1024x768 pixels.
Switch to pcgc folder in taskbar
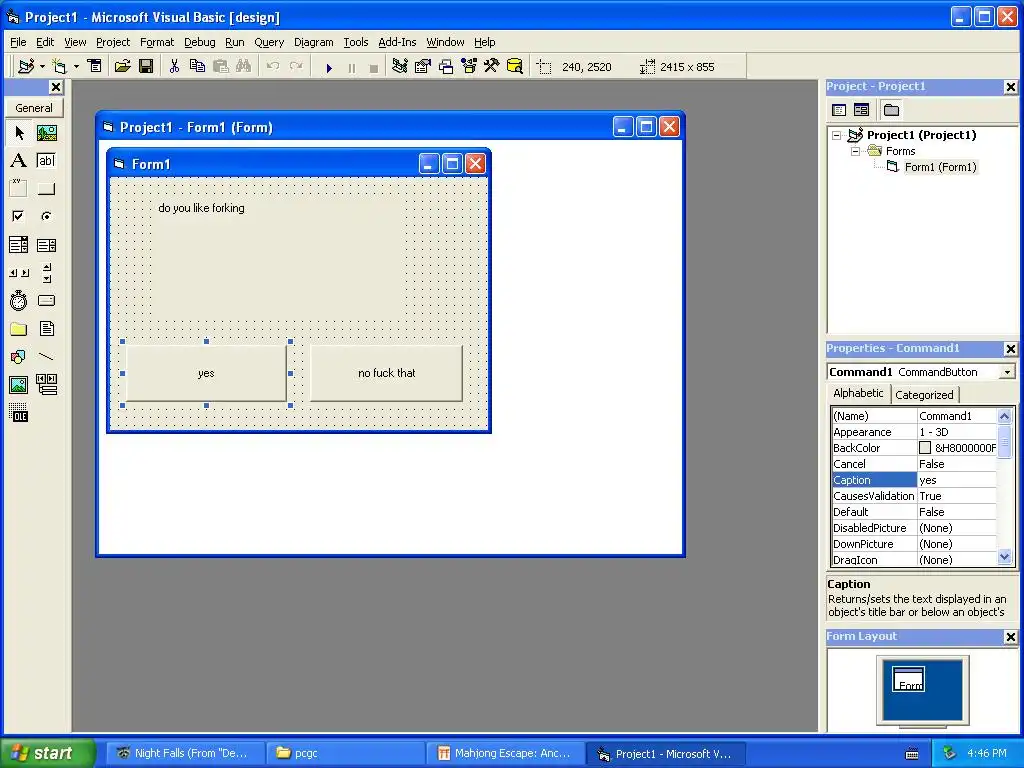tap(346, 753)
